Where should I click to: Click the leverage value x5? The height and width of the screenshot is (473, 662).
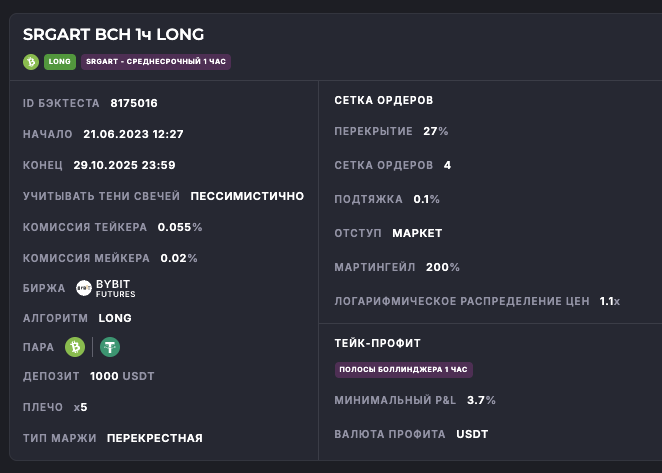pos(81,407)
